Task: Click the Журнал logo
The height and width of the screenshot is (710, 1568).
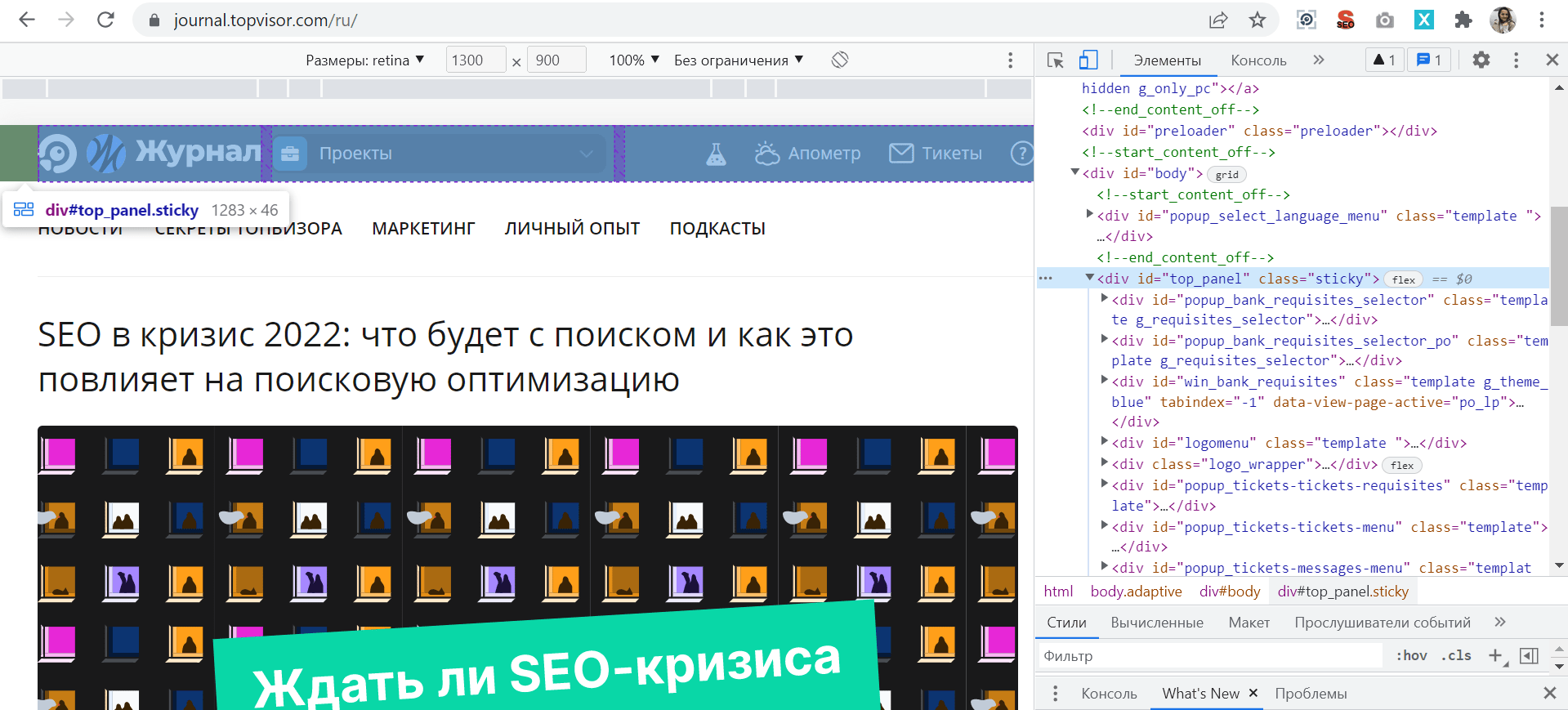Action: click(x=174, y=153)
